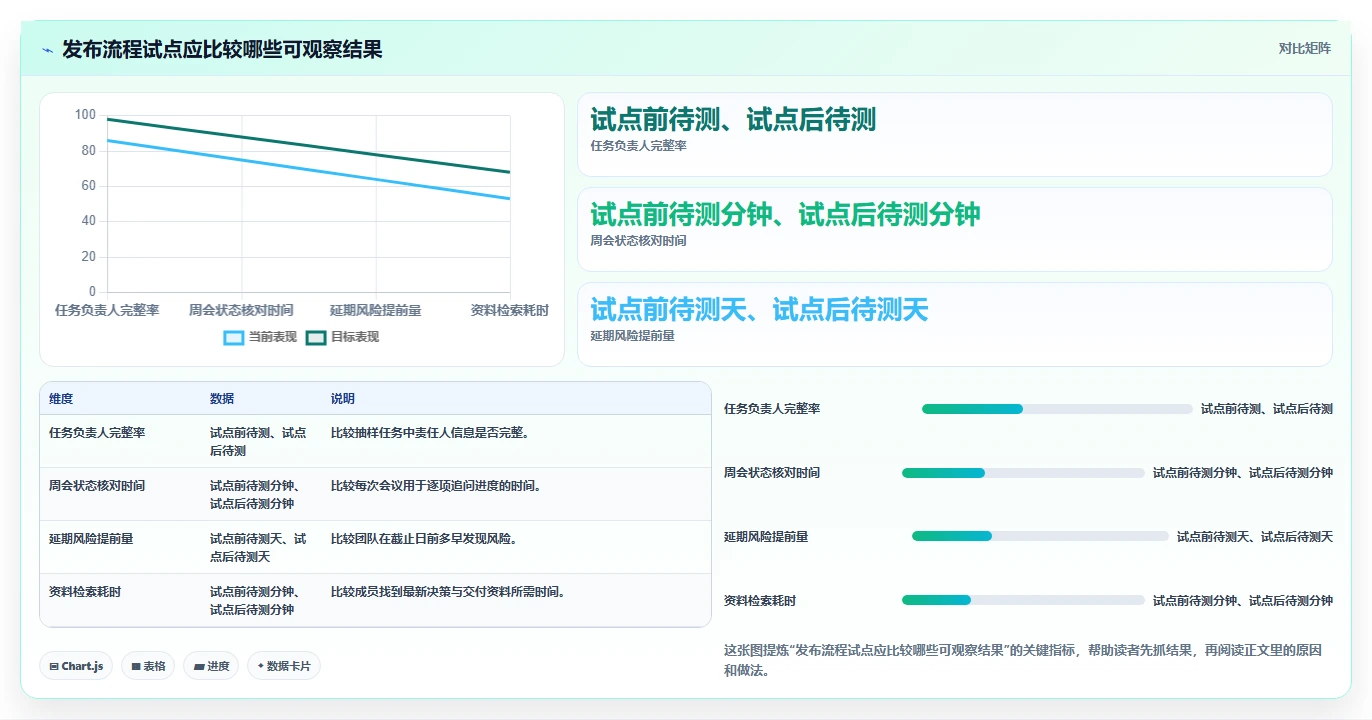The image size is (1372, 720).
Task: Click the 对比矩阵 label in header
Action: point(1304,49)
